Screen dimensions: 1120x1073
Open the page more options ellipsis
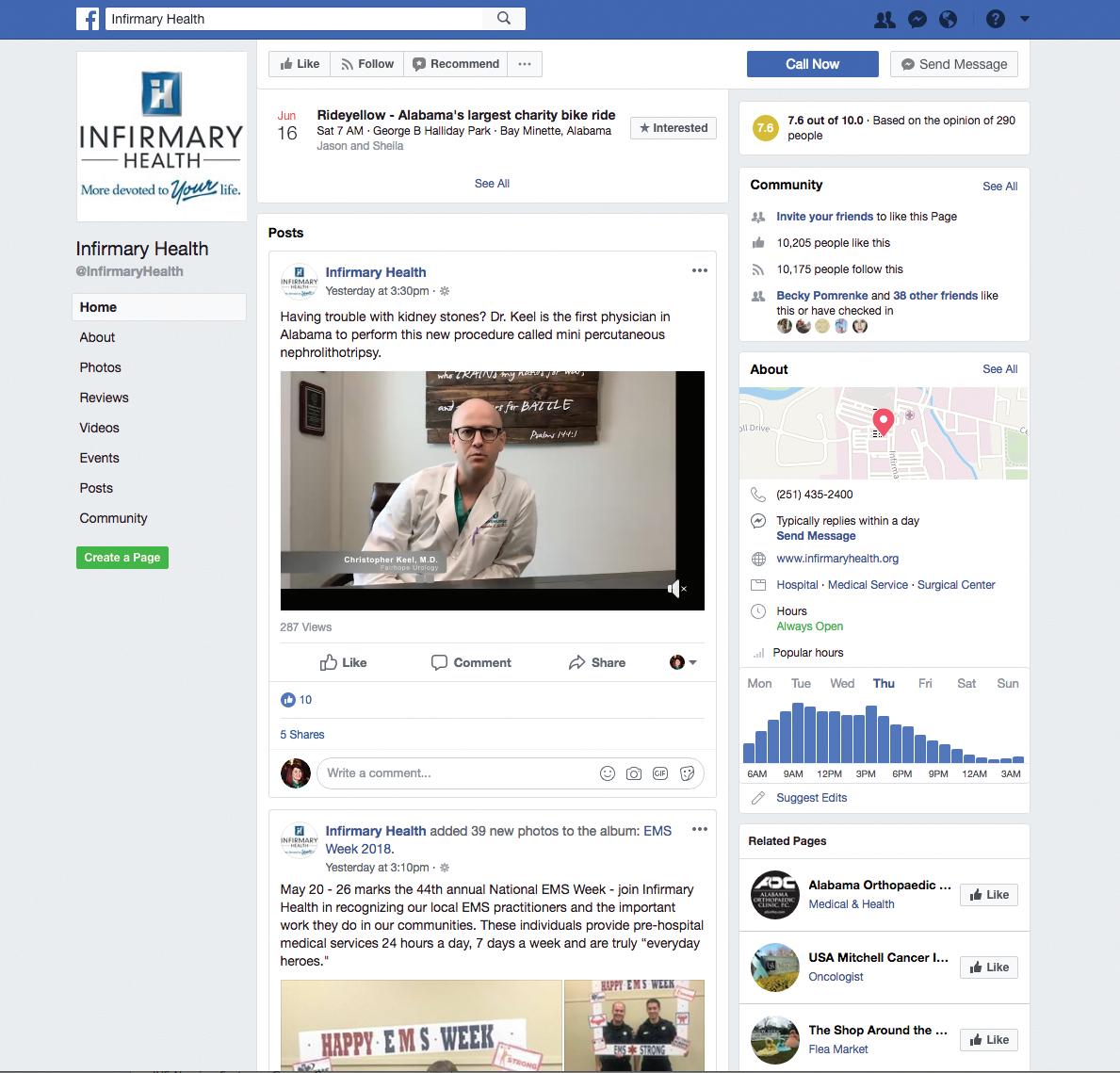point(525,63)
